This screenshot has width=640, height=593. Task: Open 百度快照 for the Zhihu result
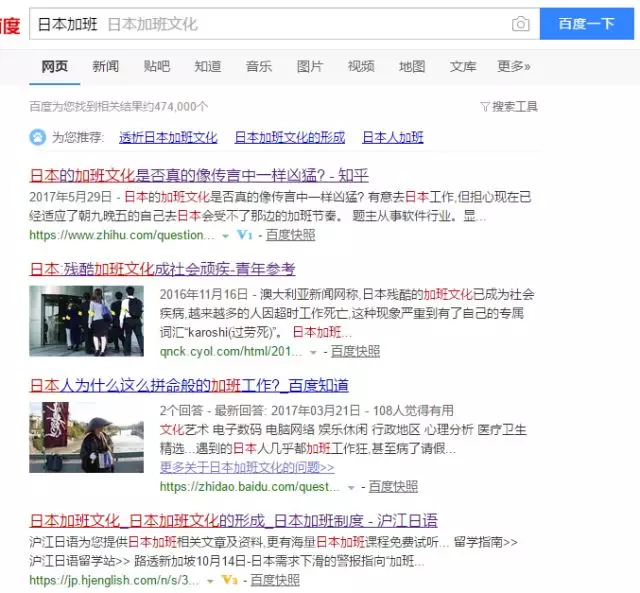click(290, 235)
